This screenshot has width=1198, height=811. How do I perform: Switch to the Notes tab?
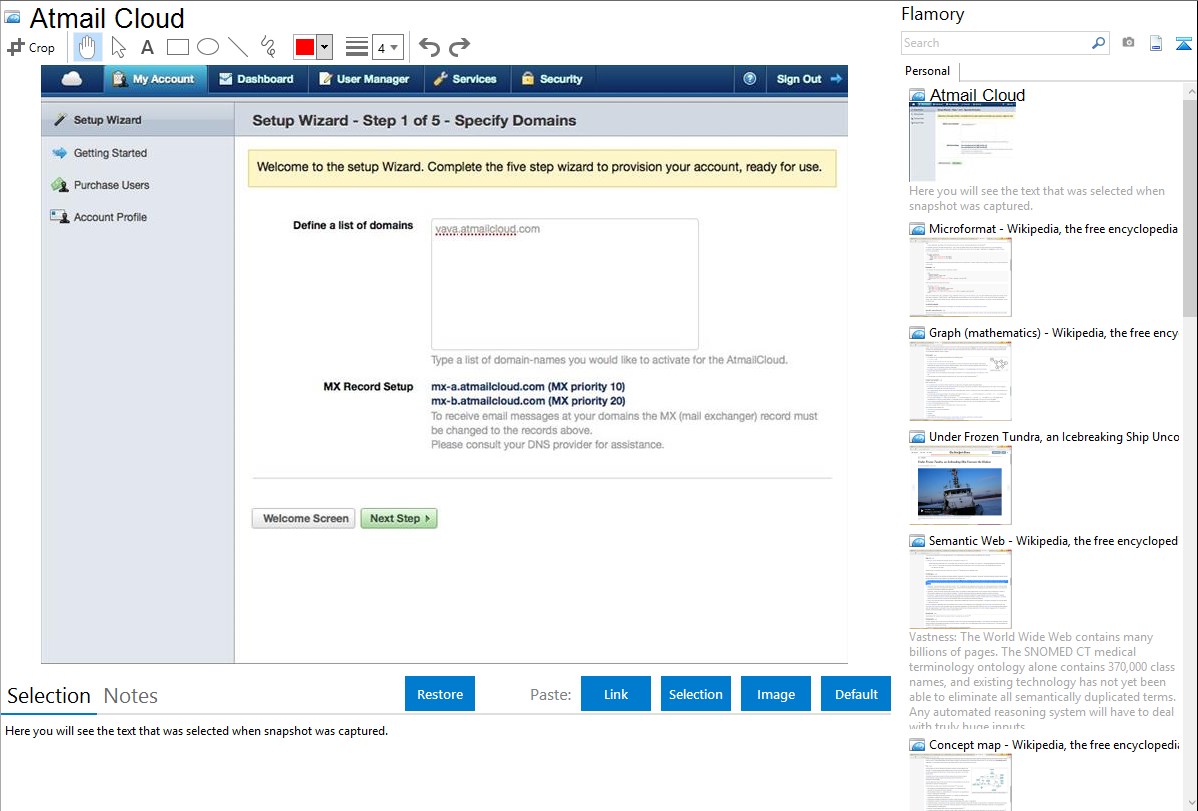(x=131, y=696)
